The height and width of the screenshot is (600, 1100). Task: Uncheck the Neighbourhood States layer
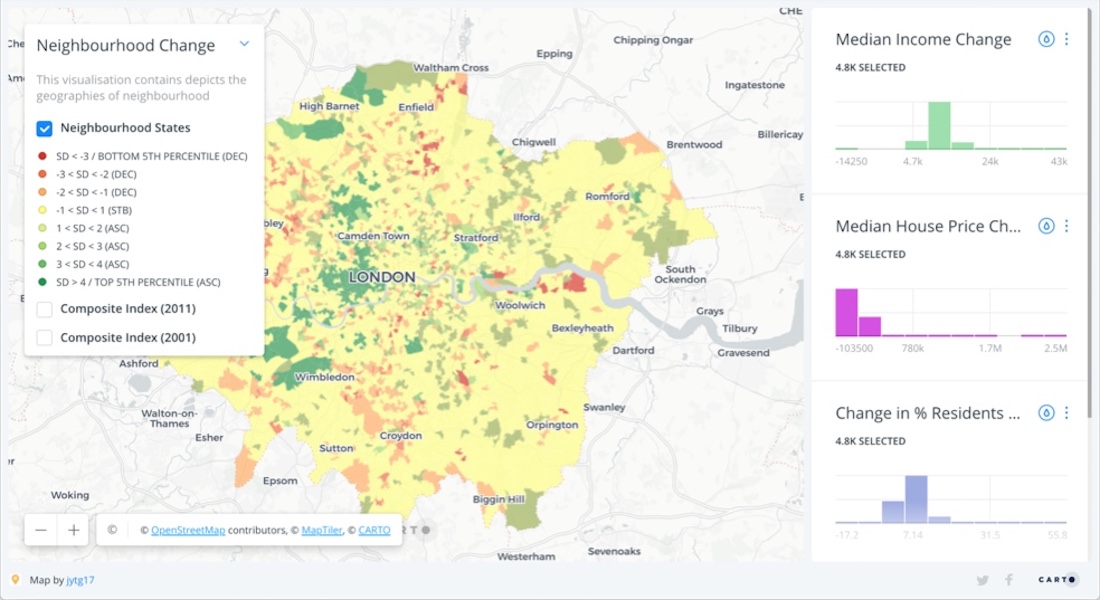(x=44, y=128)
